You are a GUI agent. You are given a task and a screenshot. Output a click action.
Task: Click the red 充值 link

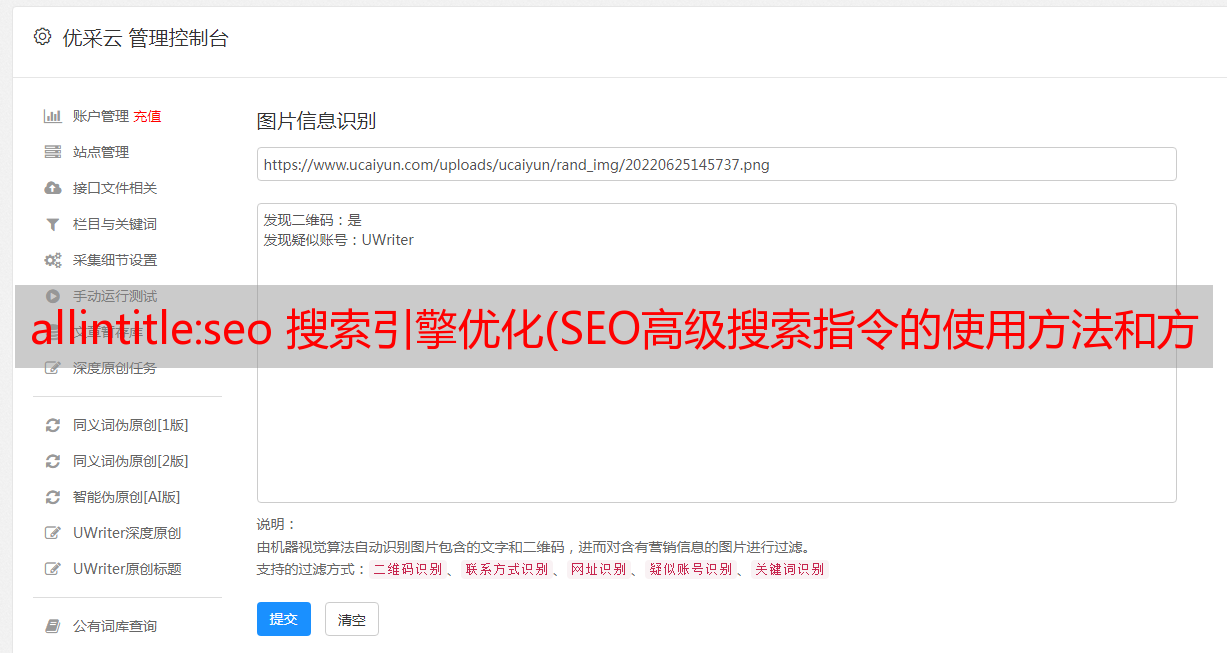[x=147, y=116]
